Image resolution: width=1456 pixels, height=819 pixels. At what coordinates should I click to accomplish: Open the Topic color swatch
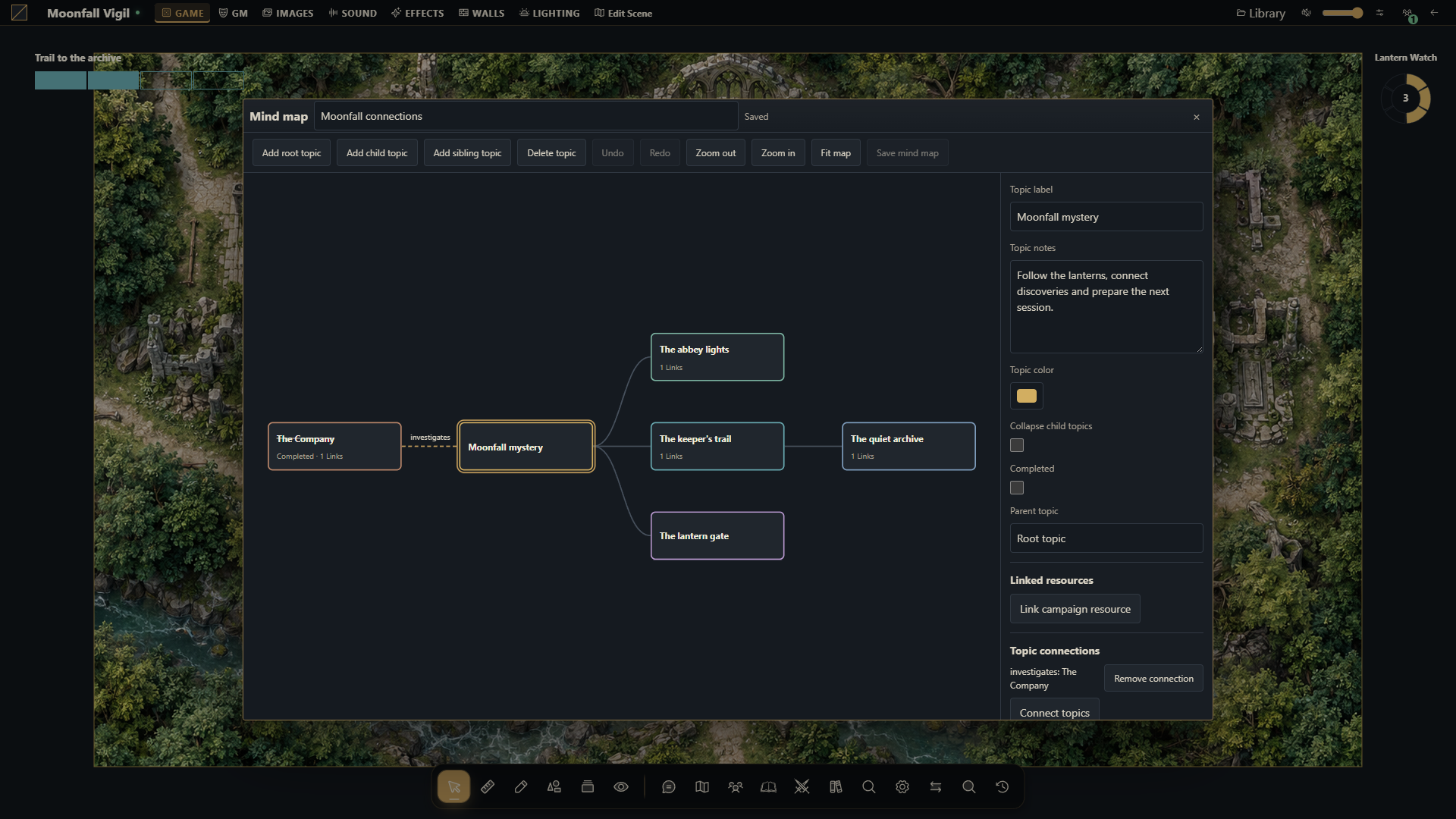click(x=1026, y=396)
